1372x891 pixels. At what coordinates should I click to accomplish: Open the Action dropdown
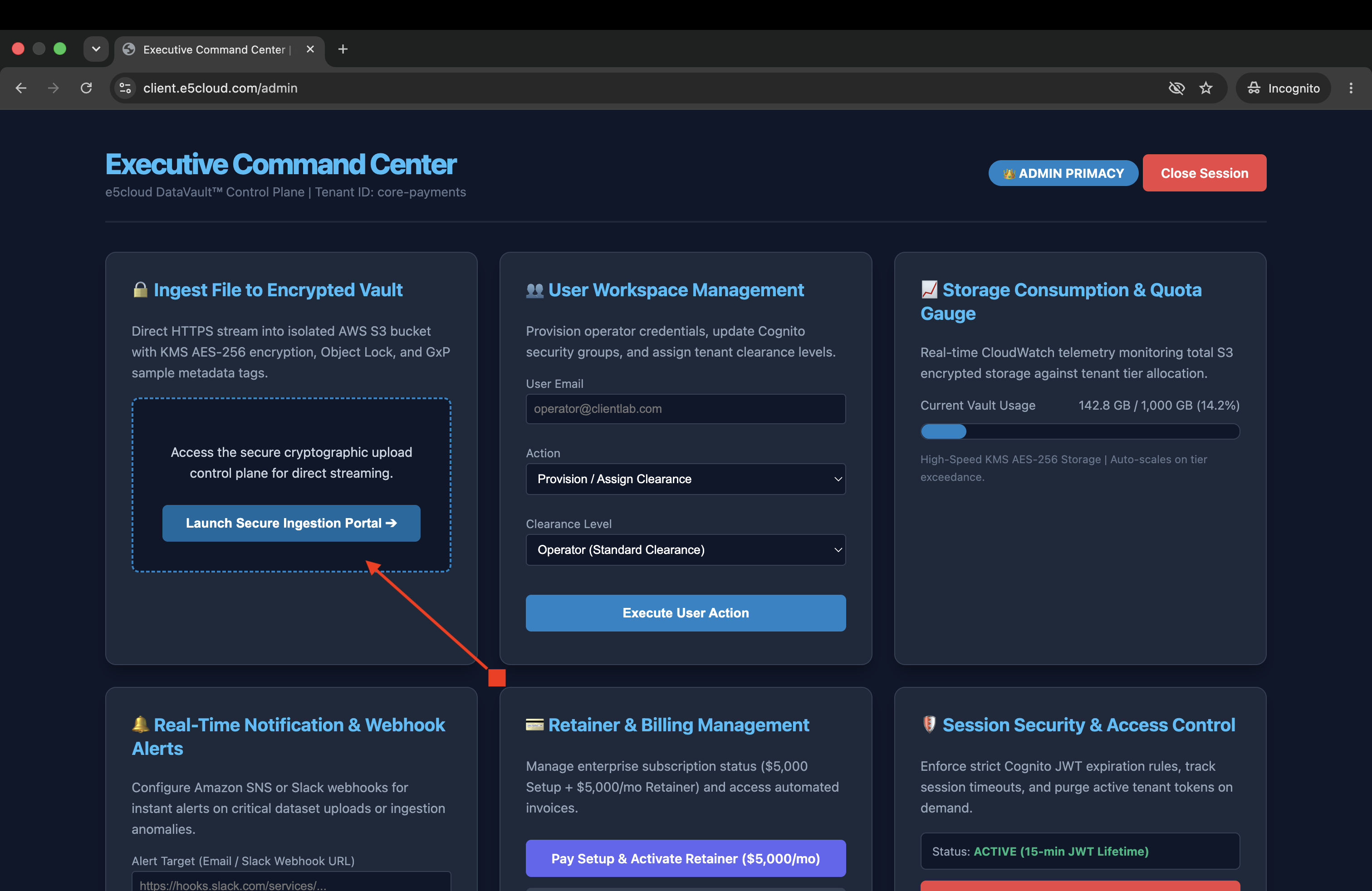click(686, 479)
